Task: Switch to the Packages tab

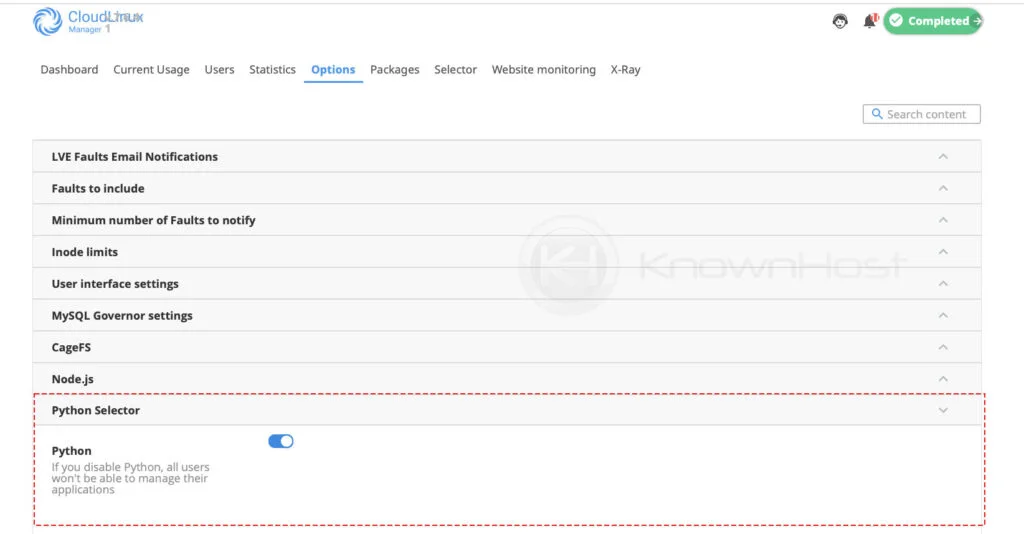Action: (394, 69)
